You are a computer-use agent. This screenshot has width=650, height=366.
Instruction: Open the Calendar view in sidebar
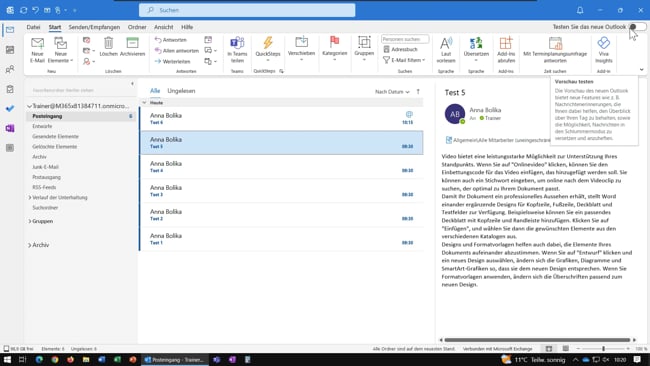pos(10,50)
